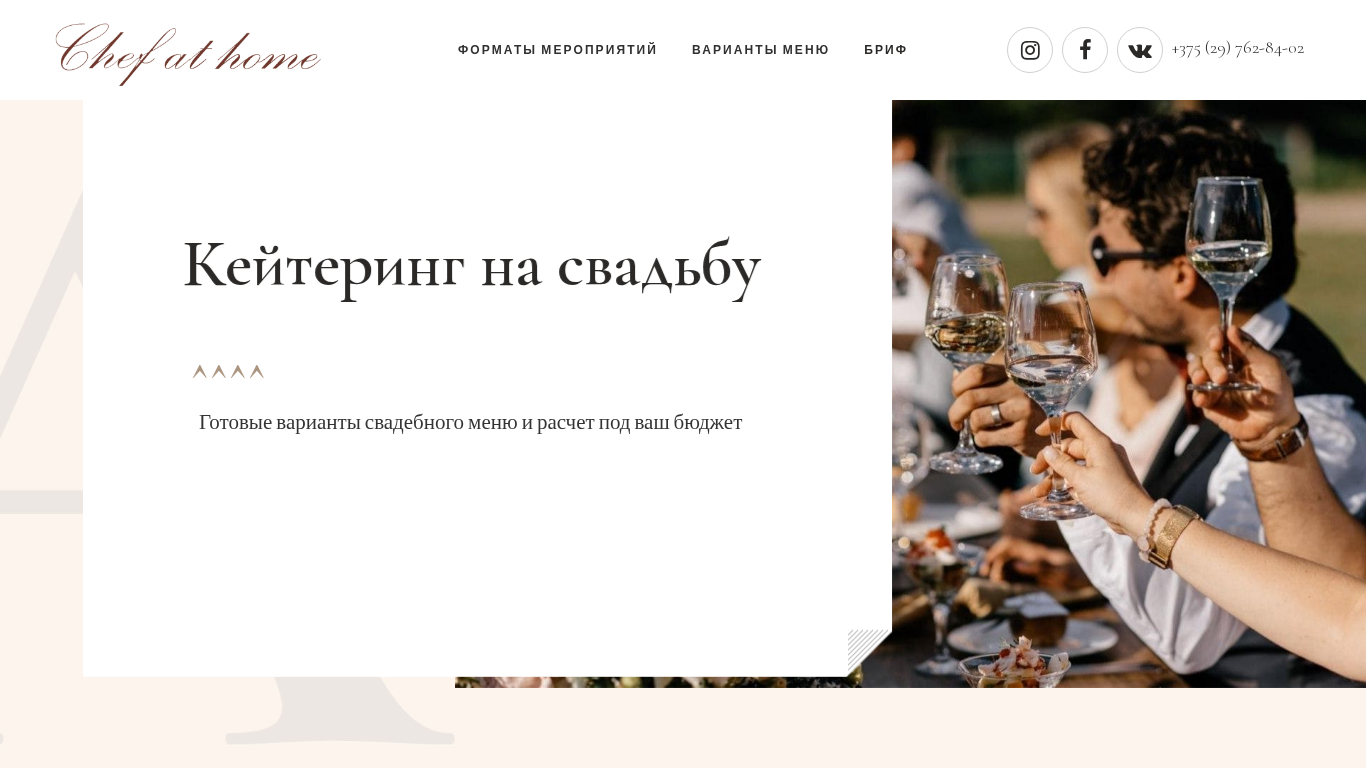Open the VK social network icon

point(1140,50)
